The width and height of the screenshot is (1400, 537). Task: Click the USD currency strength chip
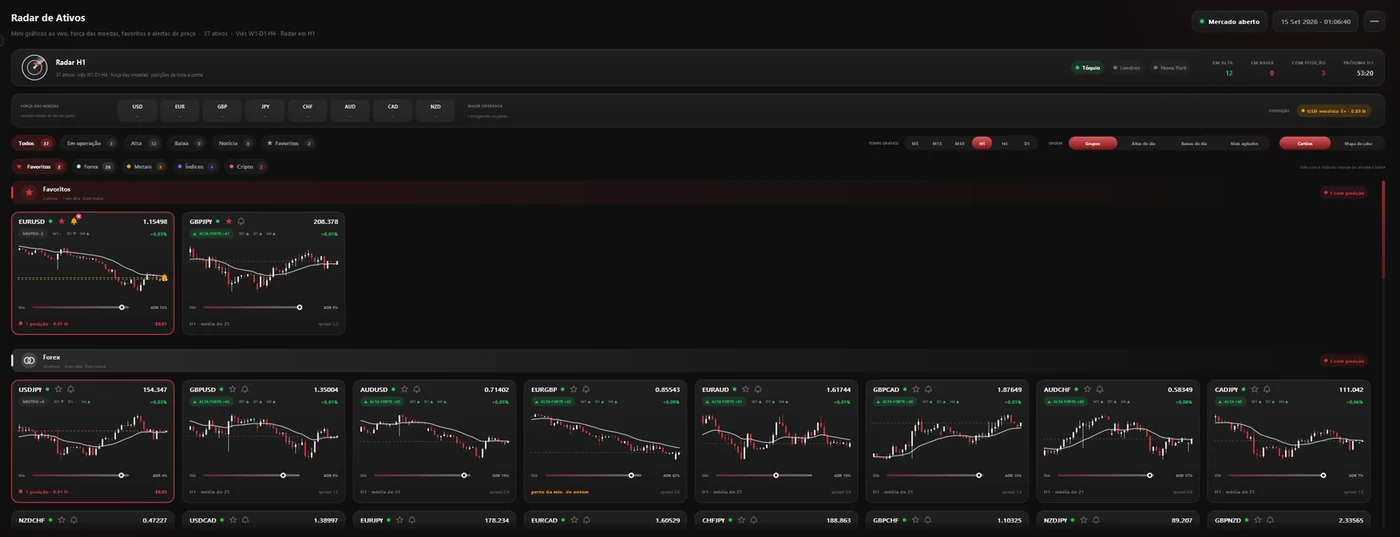[137, 110]
